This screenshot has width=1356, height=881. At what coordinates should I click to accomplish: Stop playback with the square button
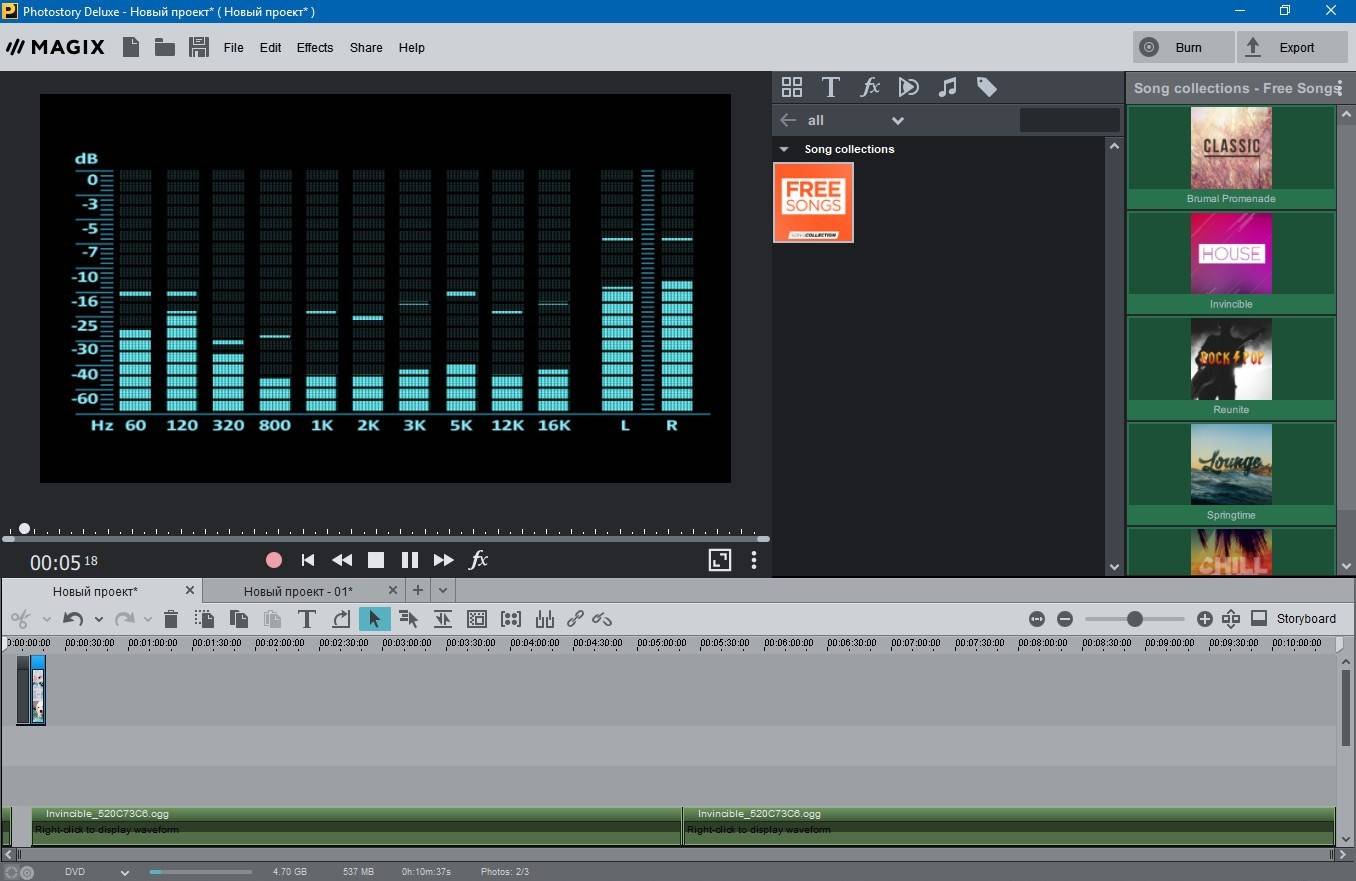click(x=376, y=560)
